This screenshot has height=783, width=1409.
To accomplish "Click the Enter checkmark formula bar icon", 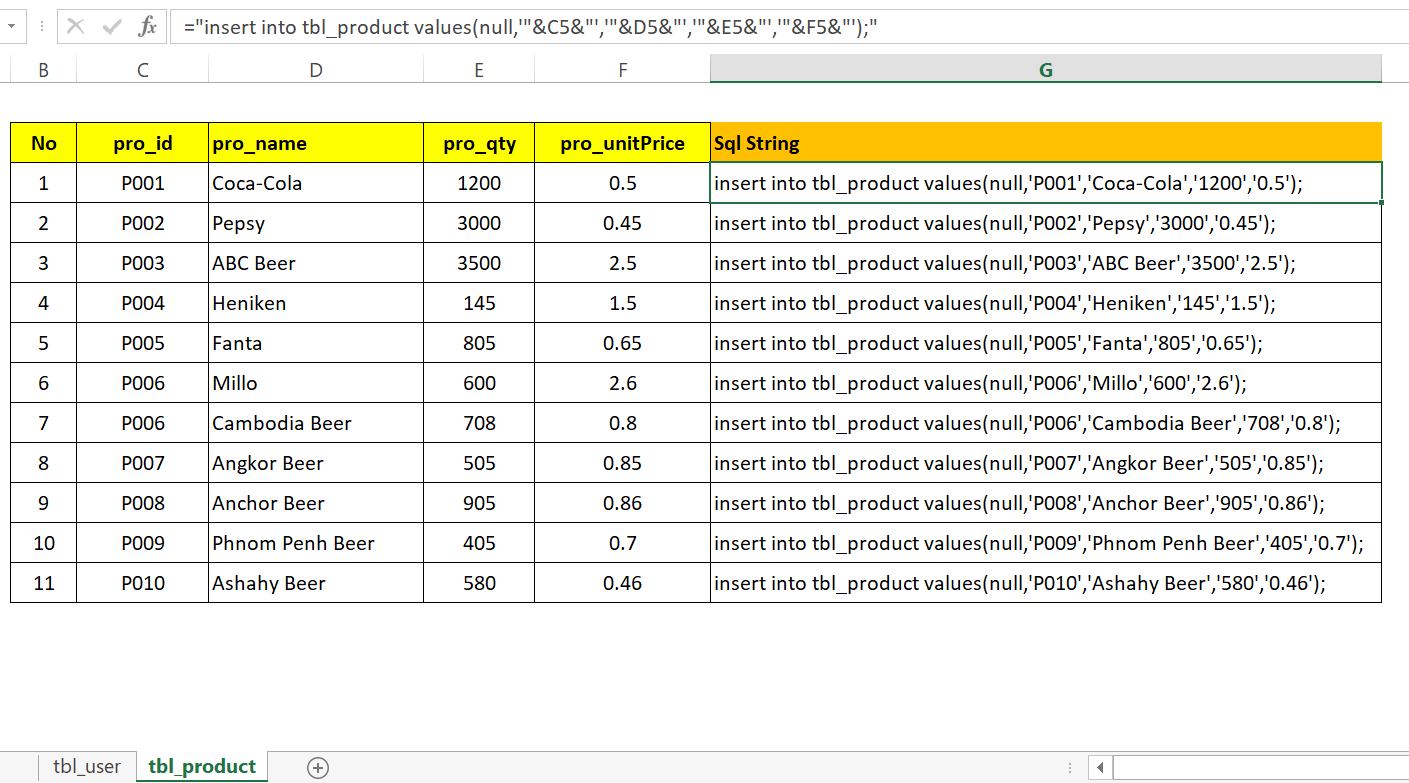I will (x=111, y=27).
